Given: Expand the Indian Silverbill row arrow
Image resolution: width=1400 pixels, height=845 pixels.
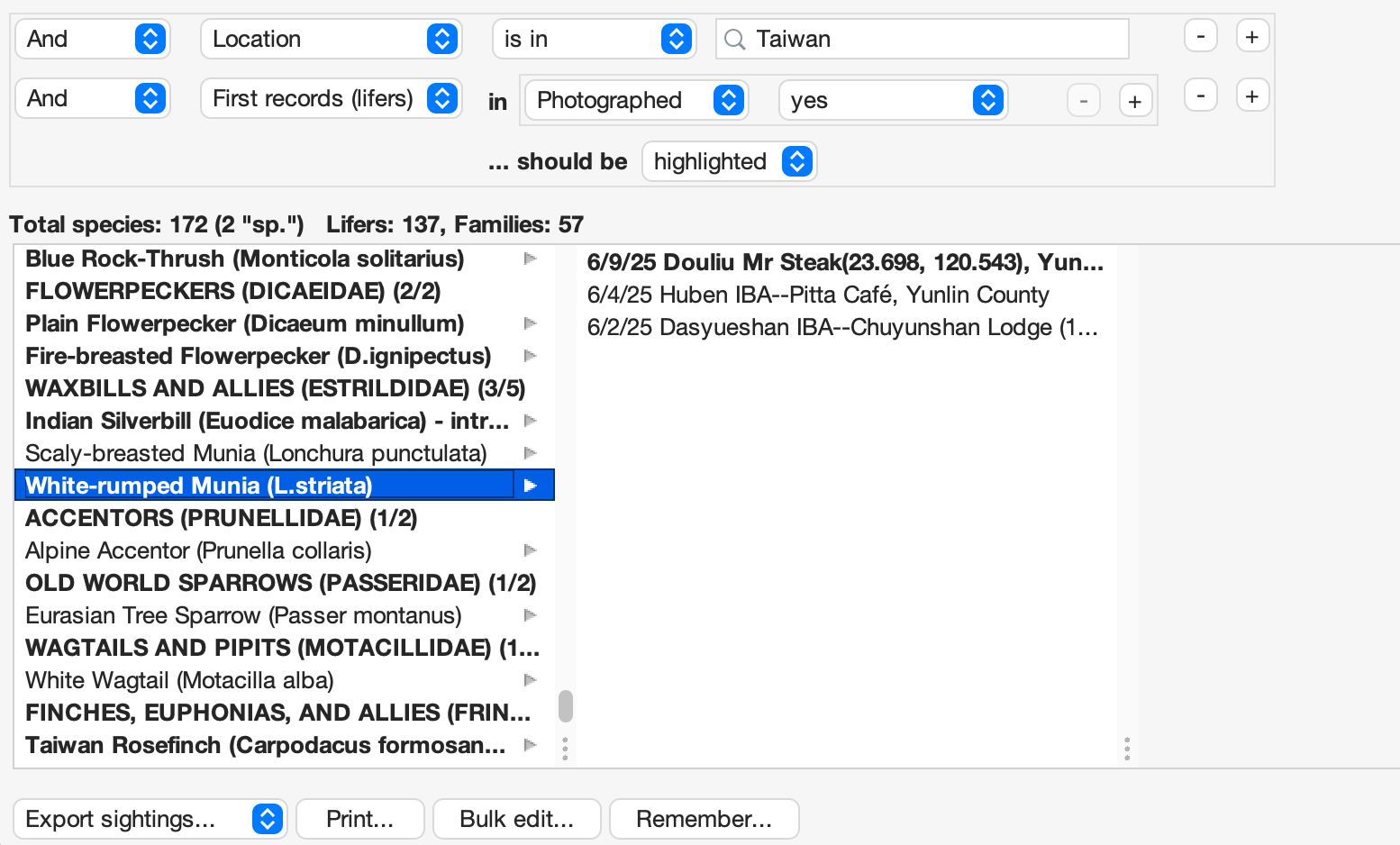Looking at the screenshot, I should point(531,421).
